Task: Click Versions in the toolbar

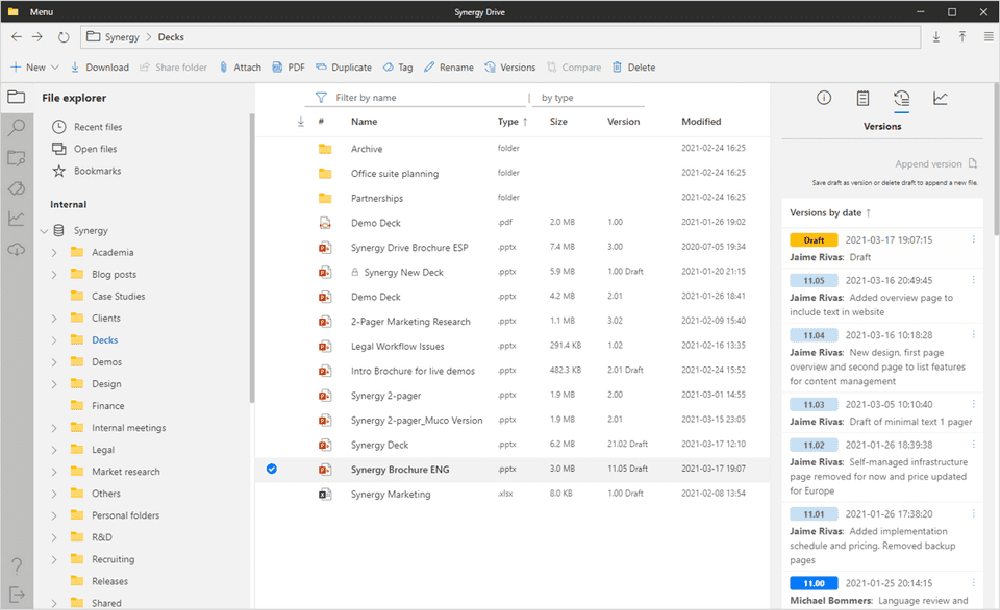Action: point(510,67)
